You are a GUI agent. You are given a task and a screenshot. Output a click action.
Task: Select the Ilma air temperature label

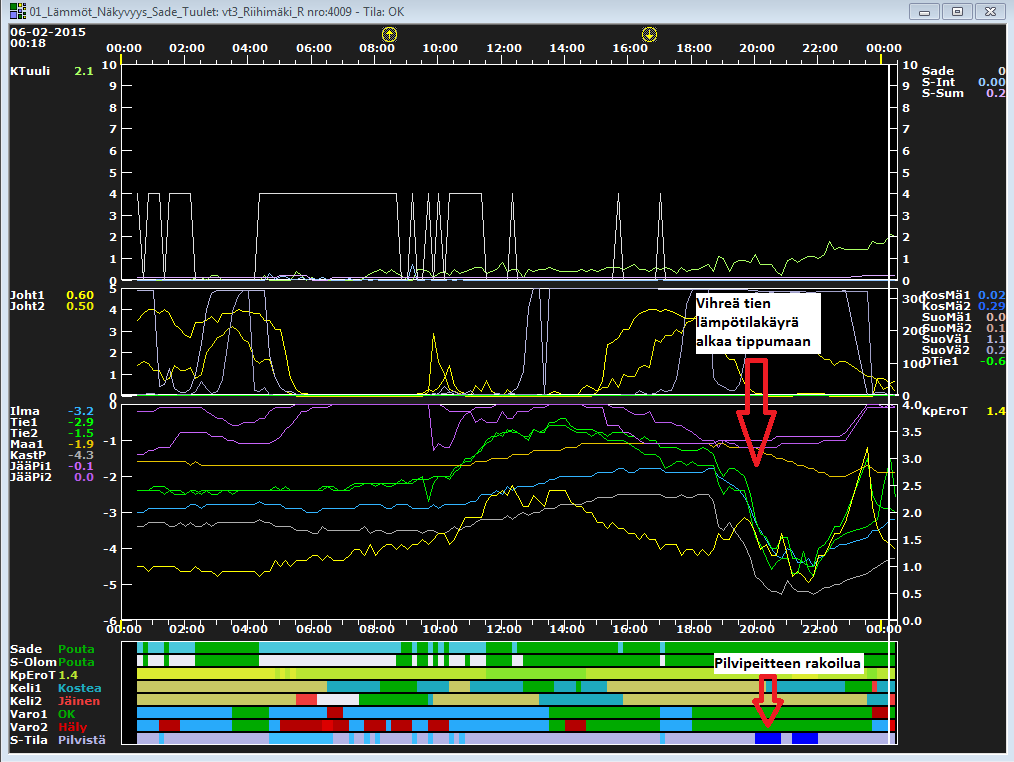click(x=25, y=411)
